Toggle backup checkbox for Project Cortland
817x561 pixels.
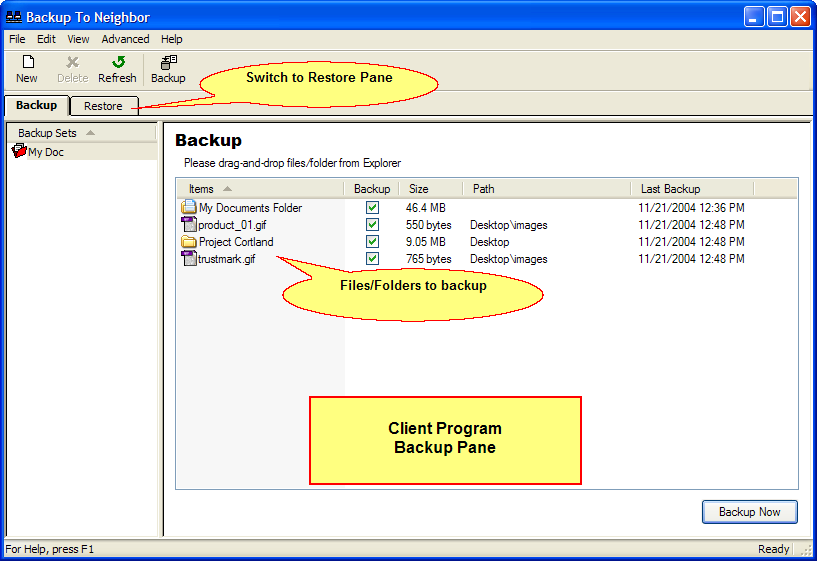tap(372, 242)
